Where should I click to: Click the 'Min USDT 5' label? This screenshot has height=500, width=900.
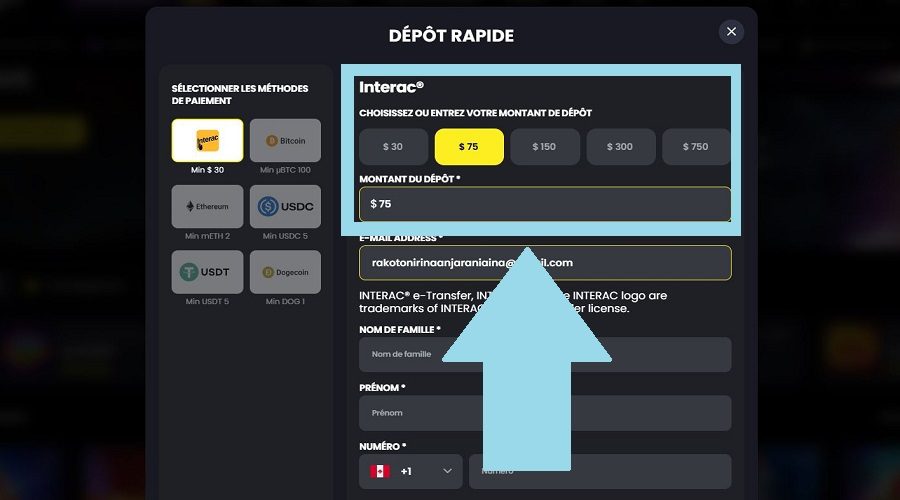(207, 301)
